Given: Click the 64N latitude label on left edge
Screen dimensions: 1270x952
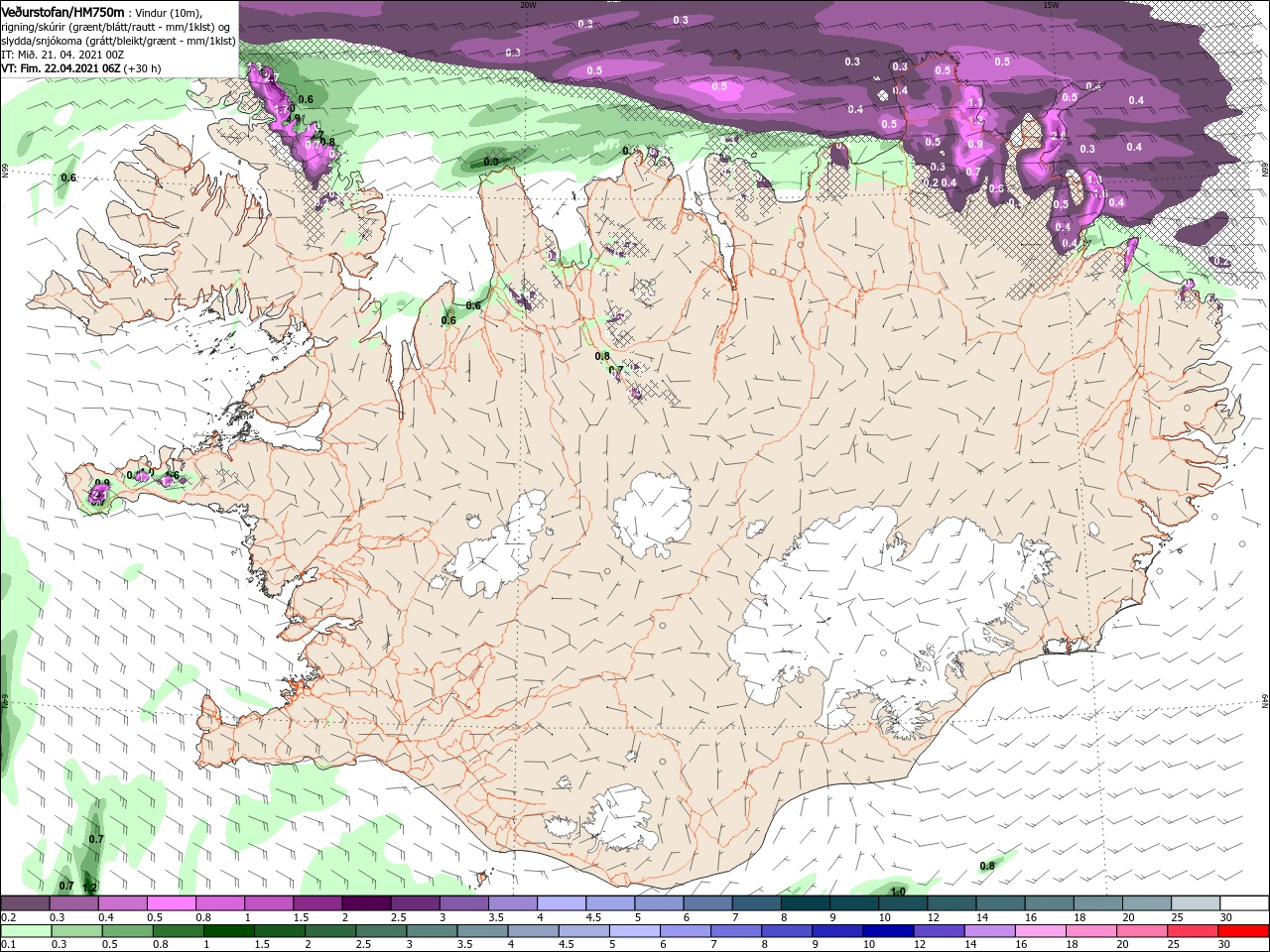Looking at the screenshot, I should (4, 699).
